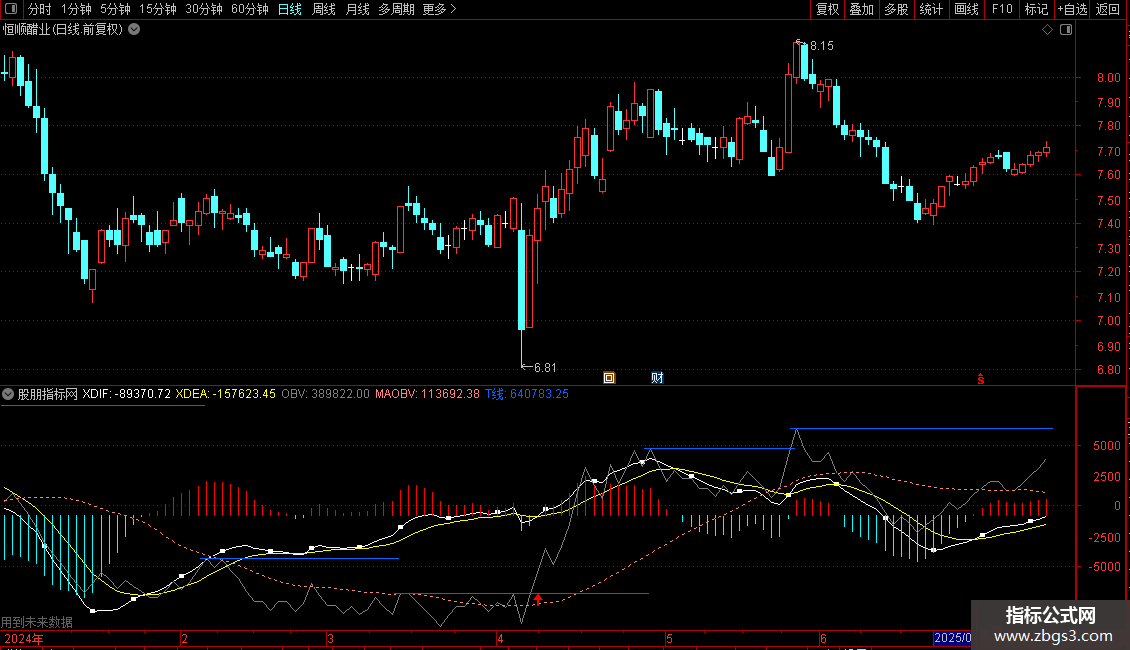Click the -5000 indicator axis label

tap(1104, 566)
